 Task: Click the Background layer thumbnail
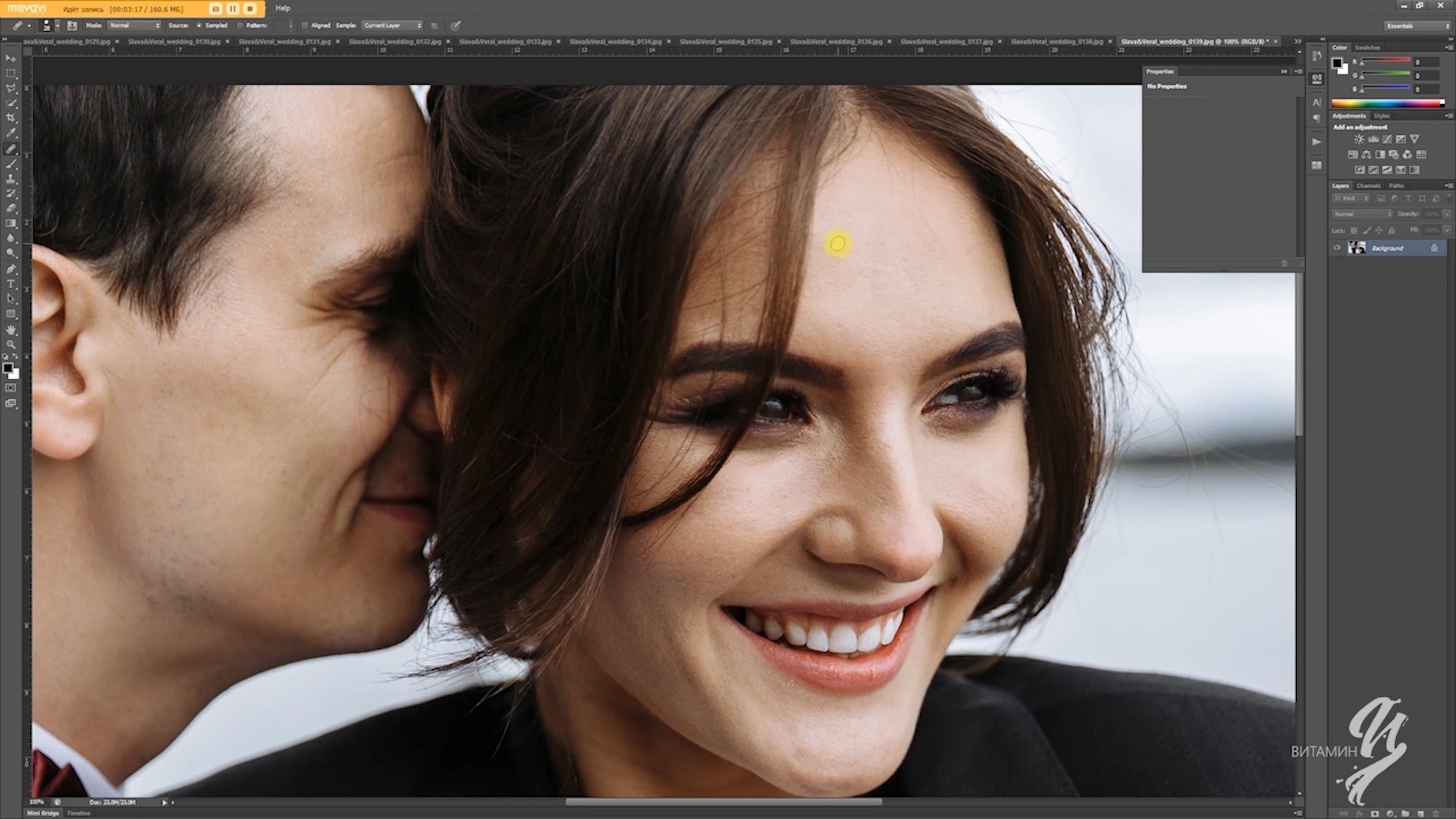click(1357, 248)
